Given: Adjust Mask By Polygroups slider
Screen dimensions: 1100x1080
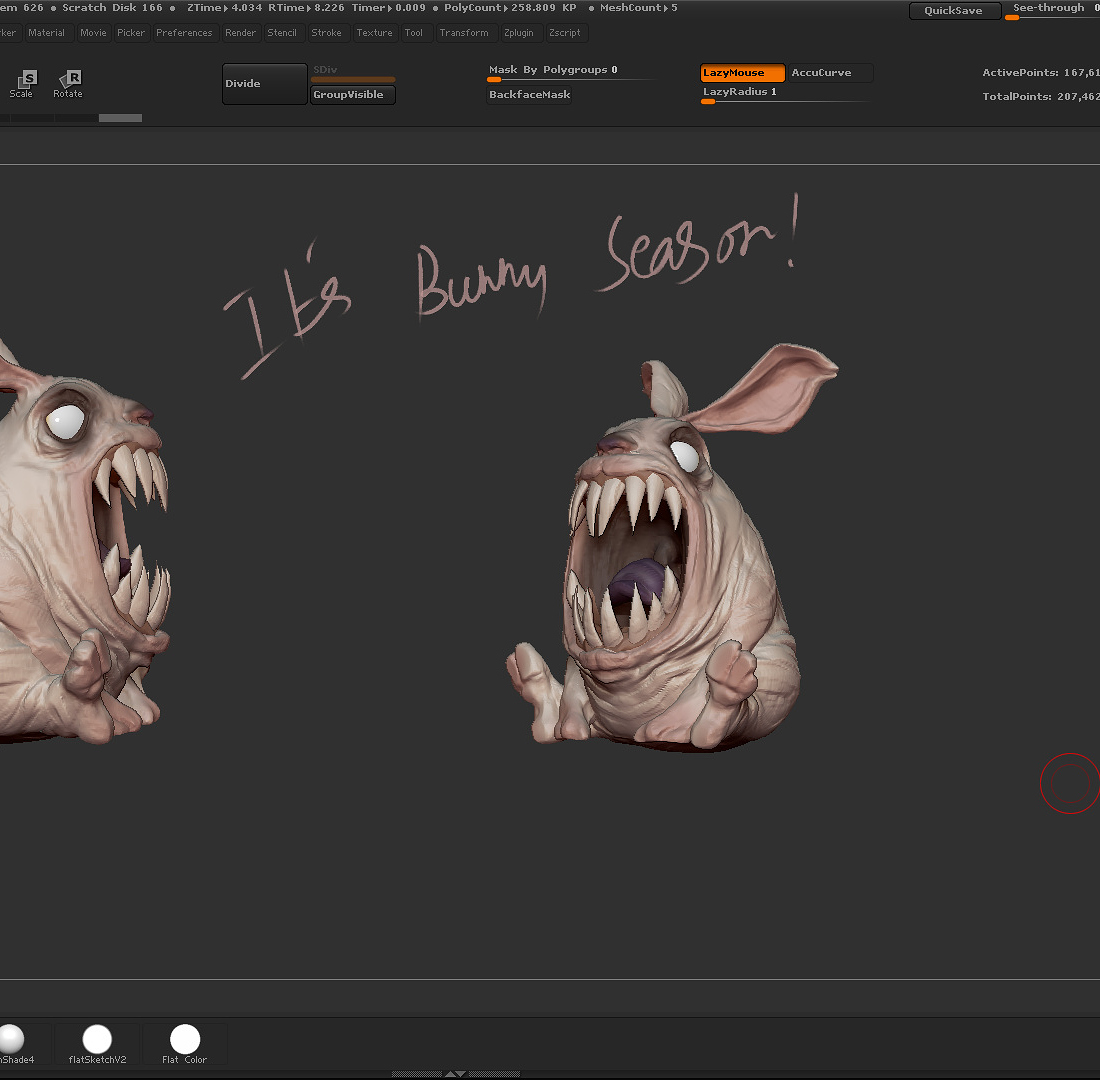Looking at the screenshot, I should (572, 72).
